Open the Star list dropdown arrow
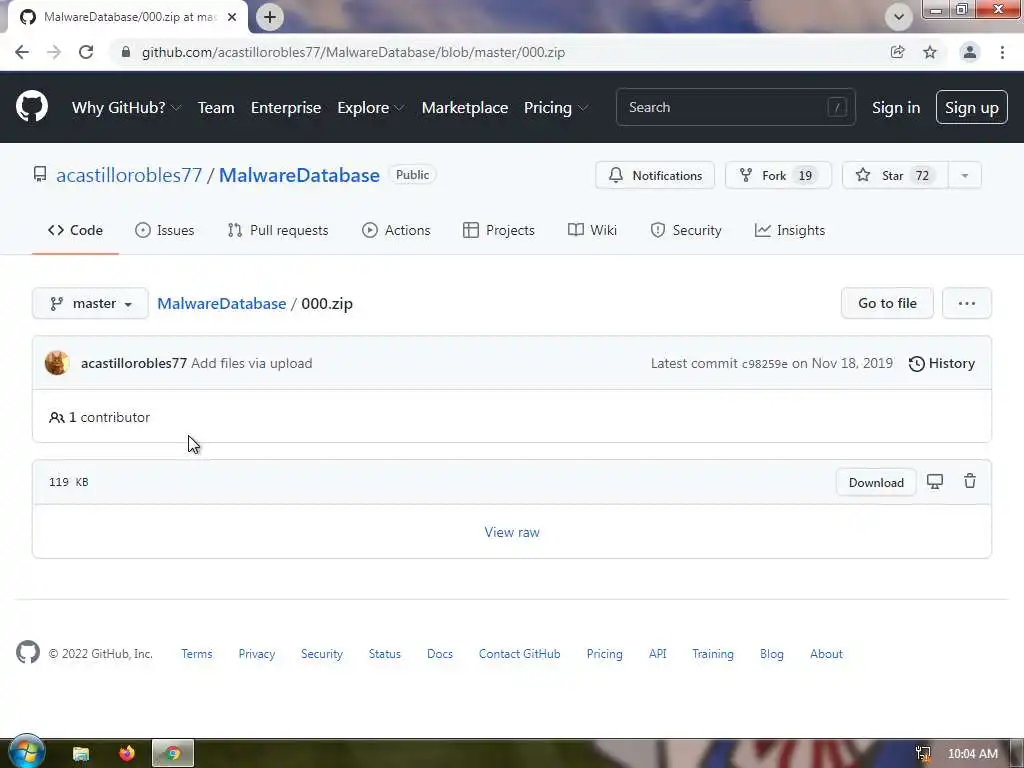Screen dimensions: 1024x768 point(965,175)
